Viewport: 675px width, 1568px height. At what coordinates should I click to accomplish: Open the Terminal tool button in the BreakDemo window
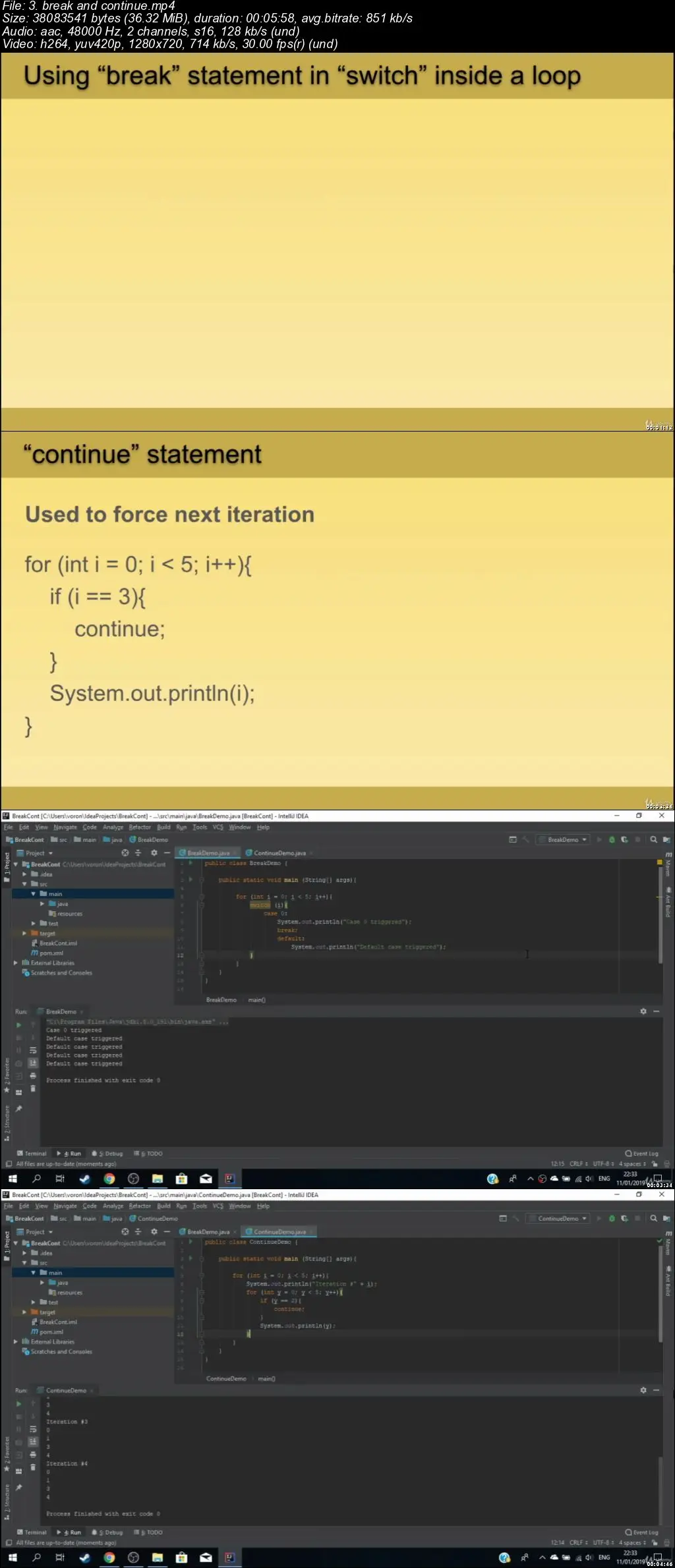pos(32,1154)
